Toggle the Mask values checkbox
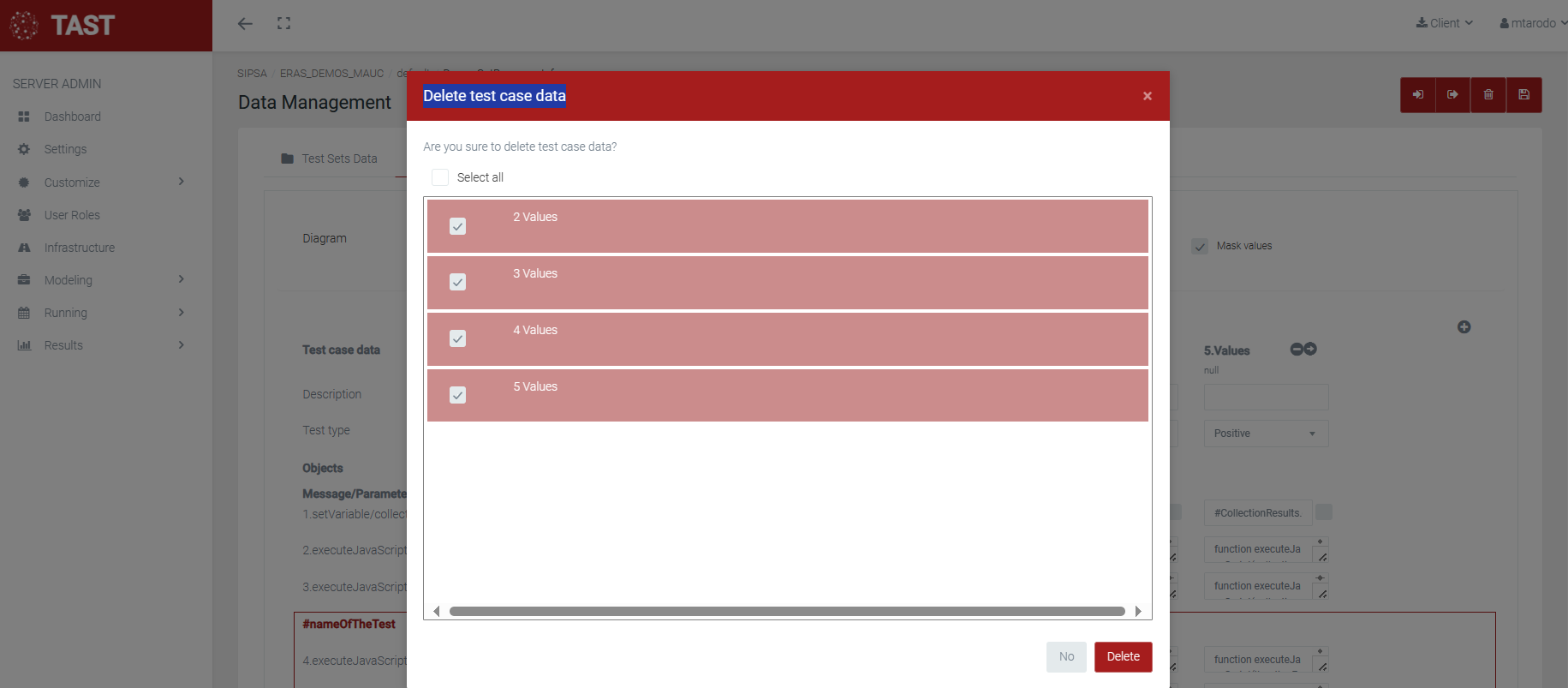 [x=1200, y=247]
